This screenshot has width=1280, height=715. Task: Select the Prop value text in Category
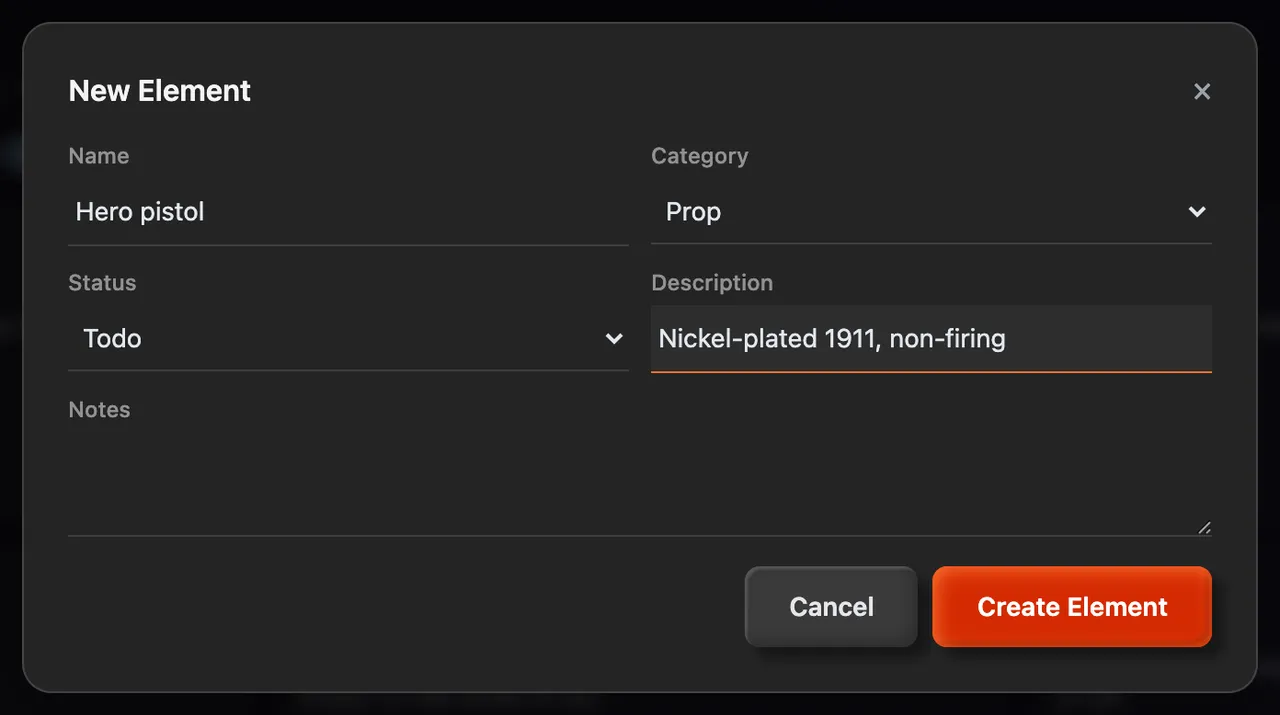693,212
